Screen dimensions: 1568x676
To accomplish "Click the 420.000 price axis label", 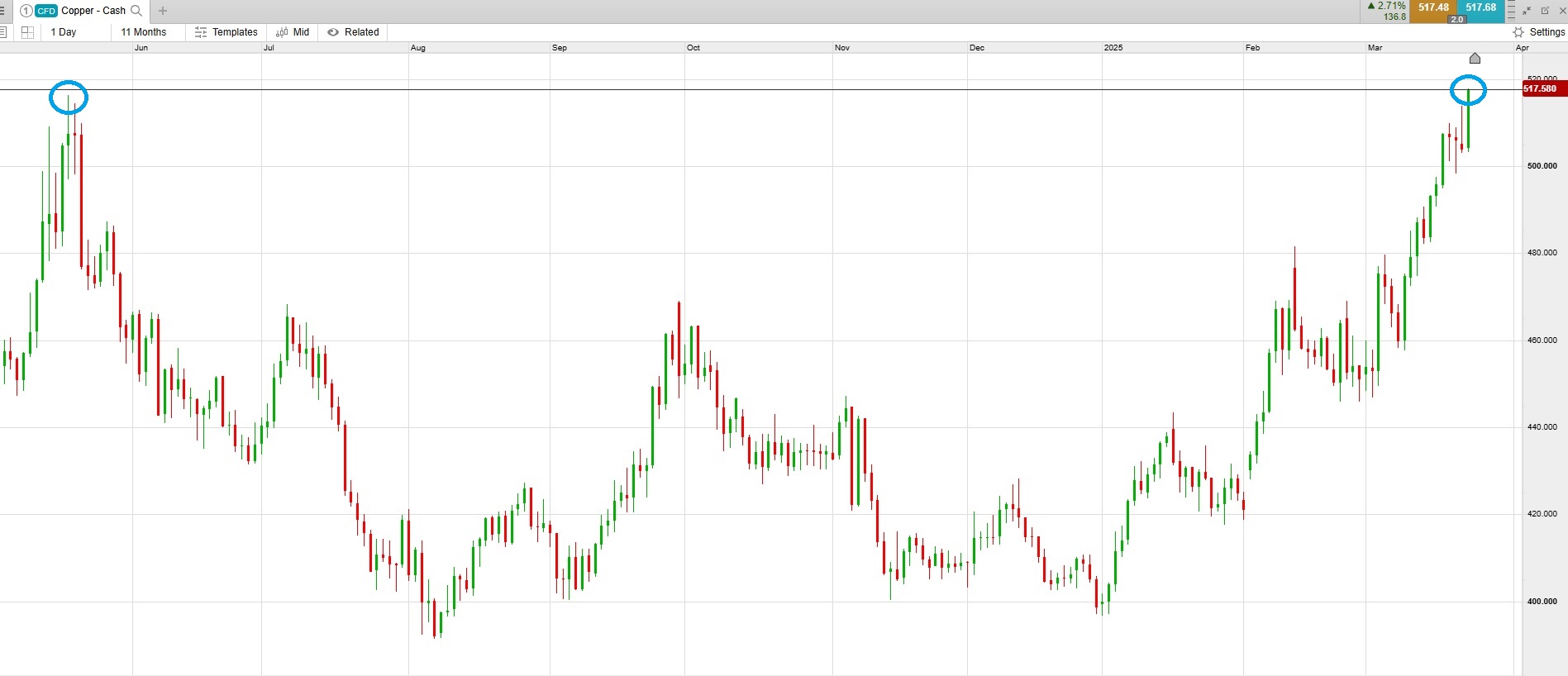I will point(1542,514).
